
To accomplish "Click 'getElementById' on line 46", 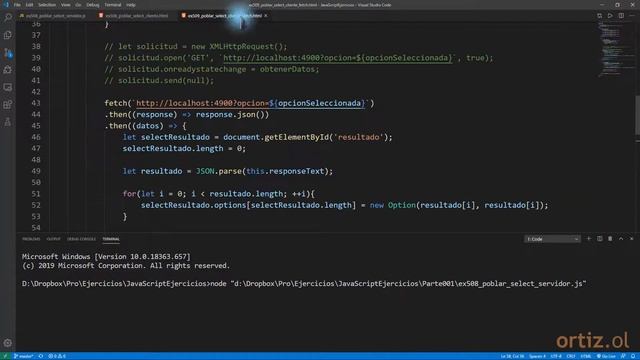I will [296, 137].
